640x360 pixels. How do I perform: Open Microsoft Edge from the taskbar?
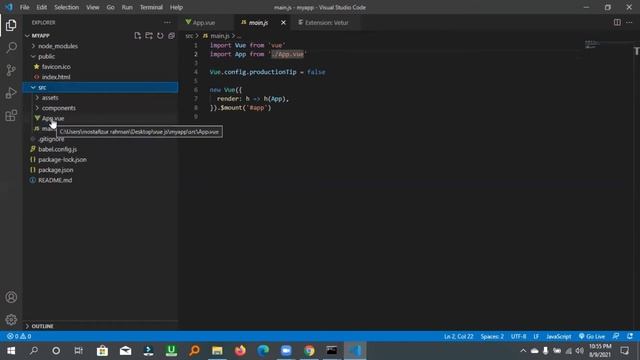(x=263, y=351)
